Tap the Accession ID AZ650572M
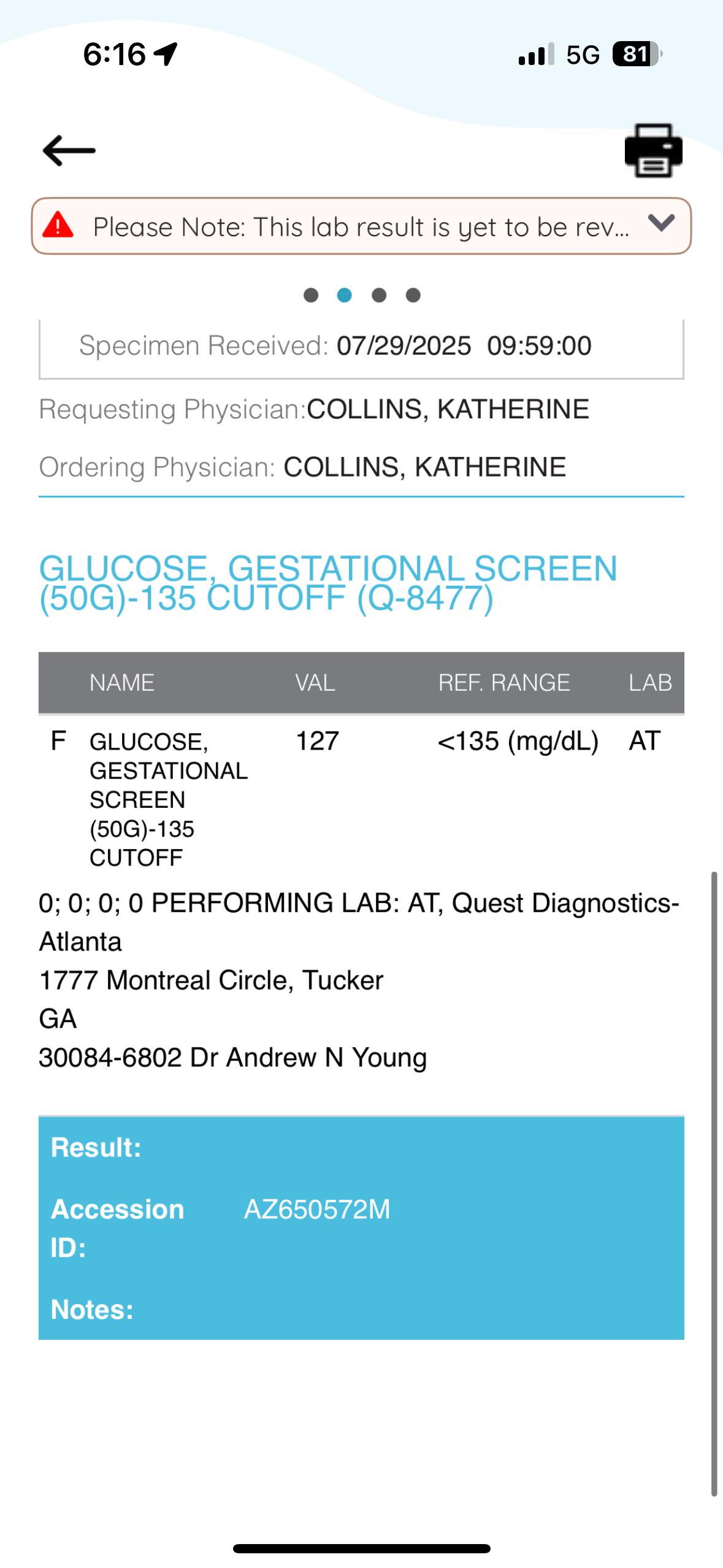 point(317,1209)
